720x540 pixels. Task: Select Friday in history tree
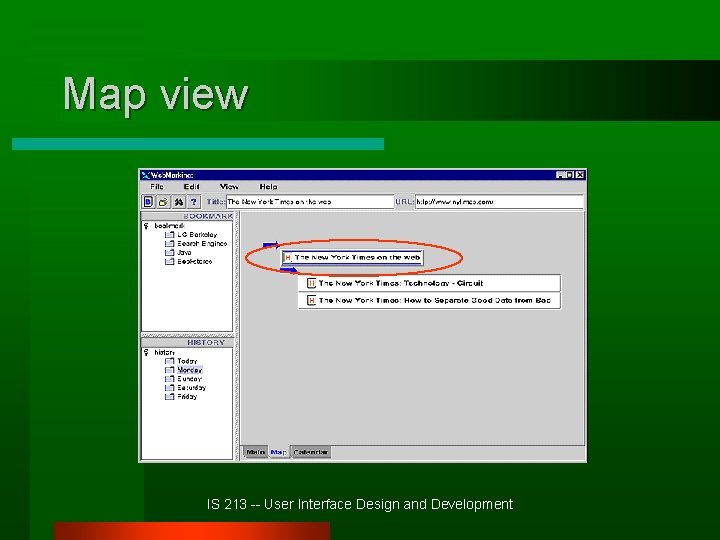(x=187, y=397)
